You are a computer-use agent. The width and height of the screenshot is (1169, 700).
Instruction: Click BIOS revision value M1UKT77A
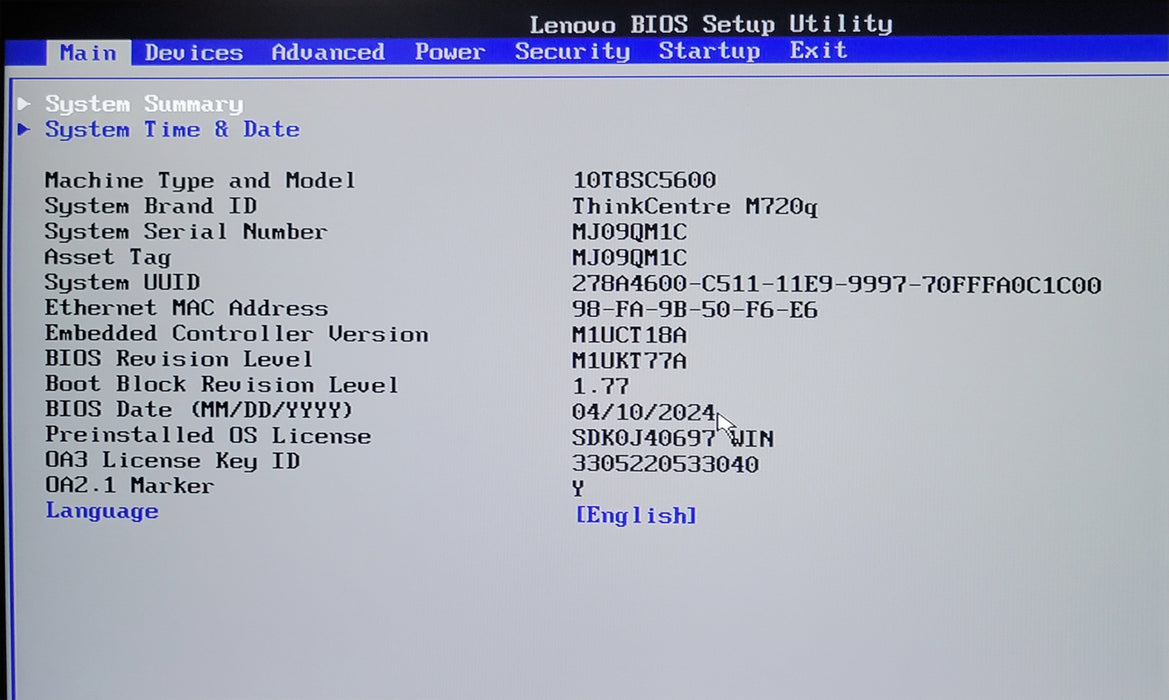(x=629, y=361)
